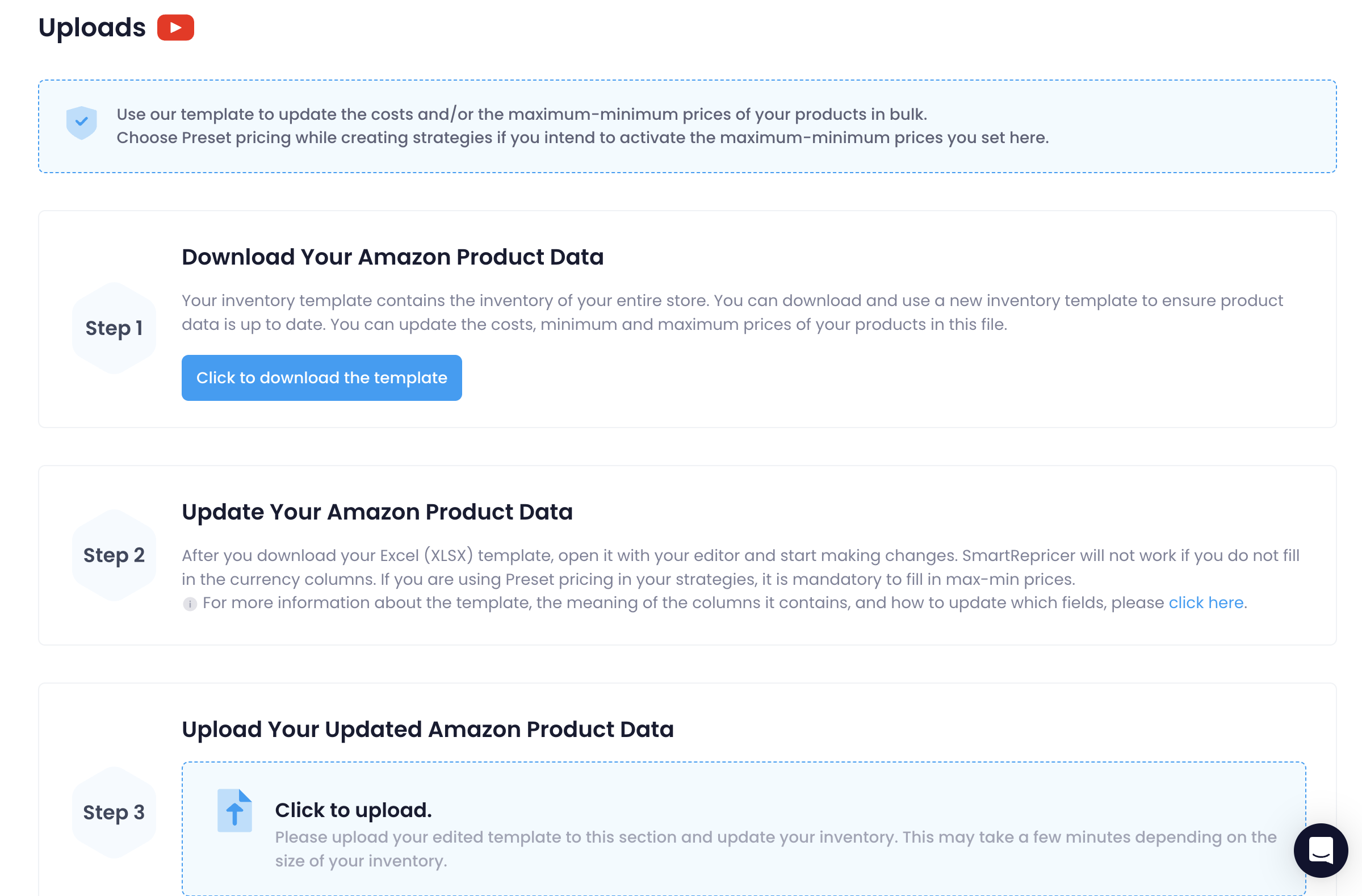
Task: Click the inventory template description paragraph
Action: pos(732,312)
